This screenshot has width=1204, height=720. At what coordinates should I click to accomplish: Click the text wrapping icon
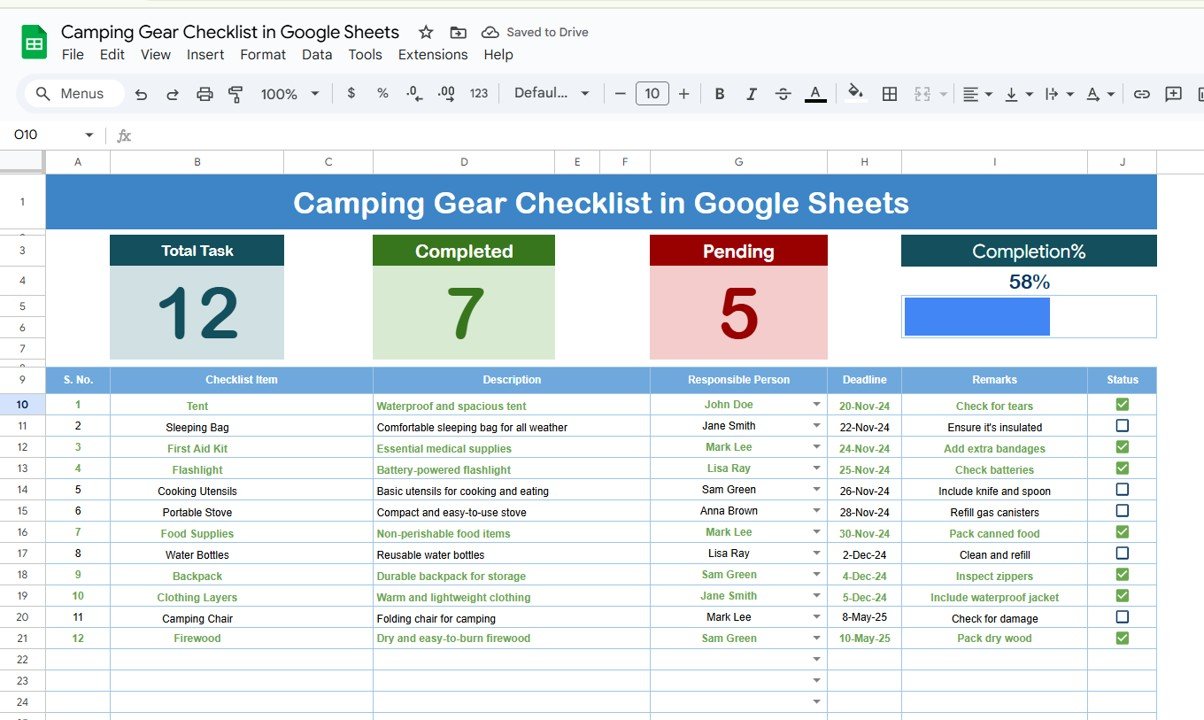(x=1052, y=94)
